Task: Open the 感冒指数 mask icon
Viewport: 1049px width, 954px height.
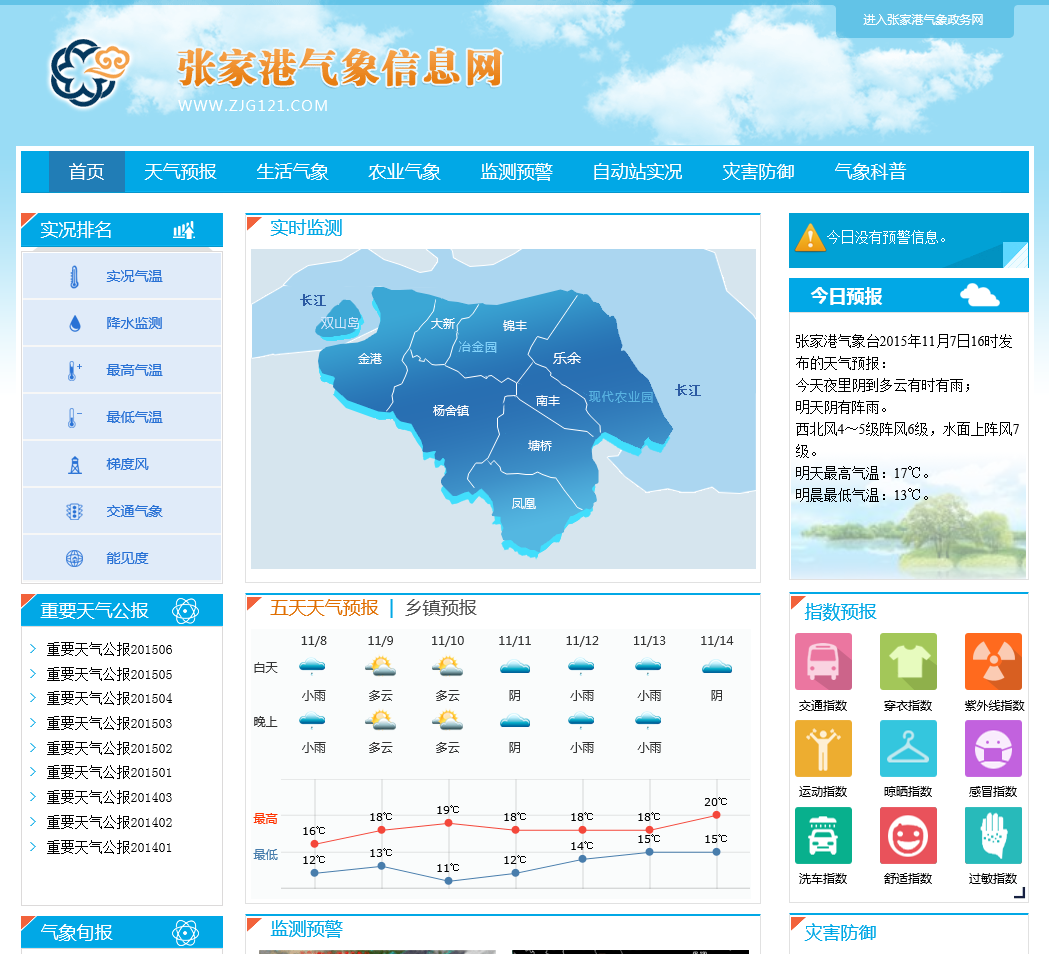Action: point(993,749)
